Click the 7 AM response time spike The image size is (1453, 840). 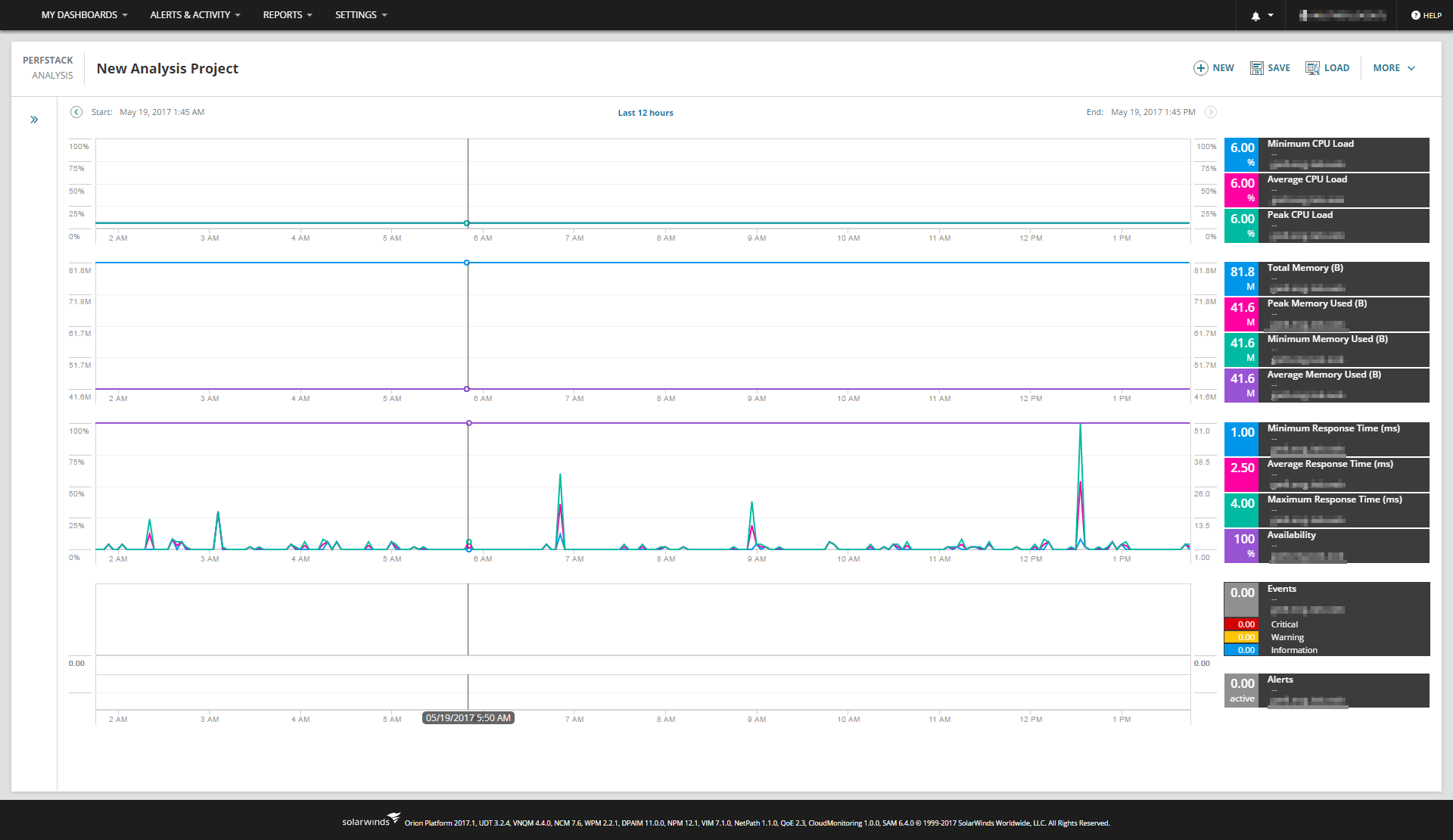point(560,477)
